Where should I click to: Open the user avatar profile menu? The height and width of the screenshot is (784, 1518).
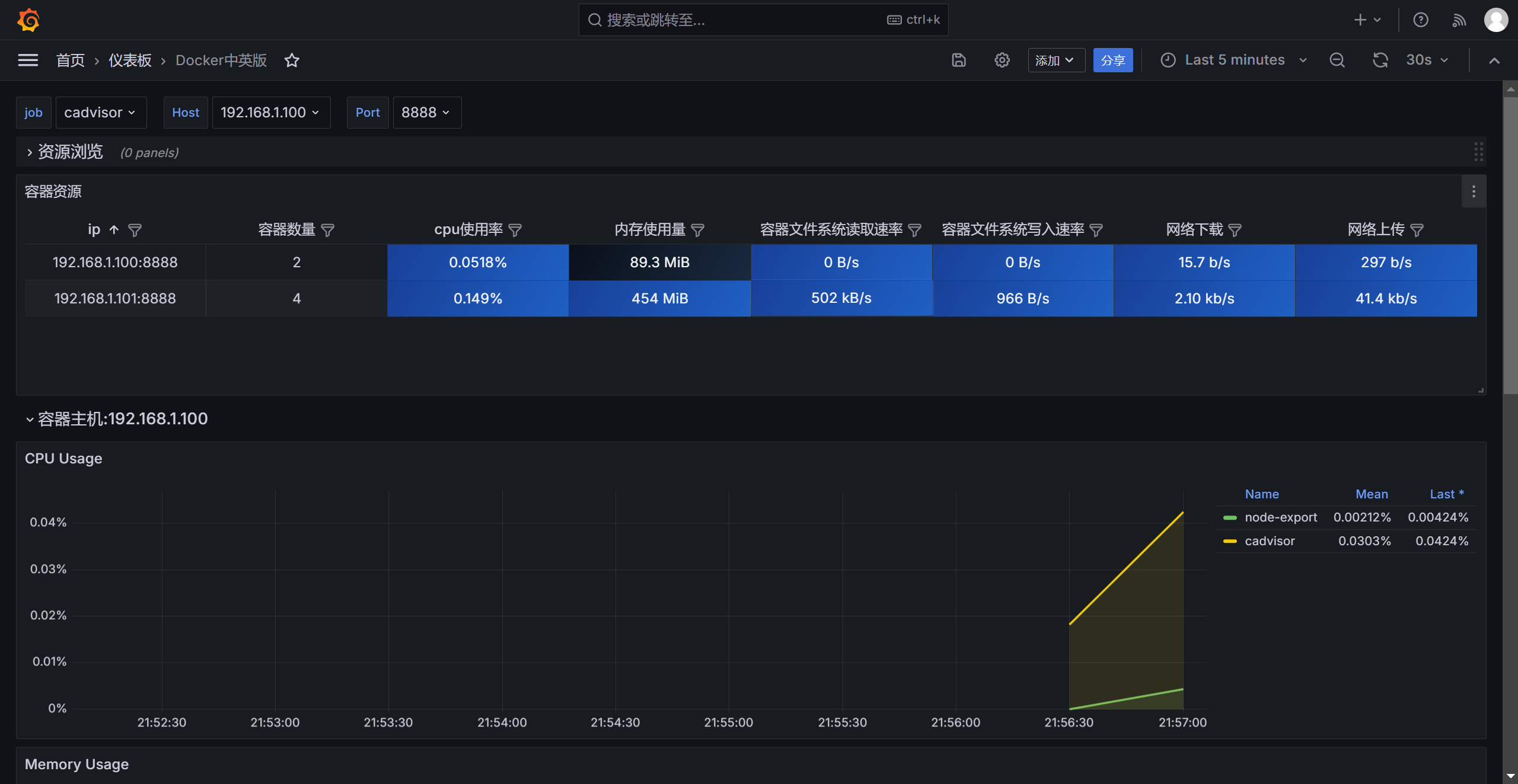click(x=1496, y=20)
